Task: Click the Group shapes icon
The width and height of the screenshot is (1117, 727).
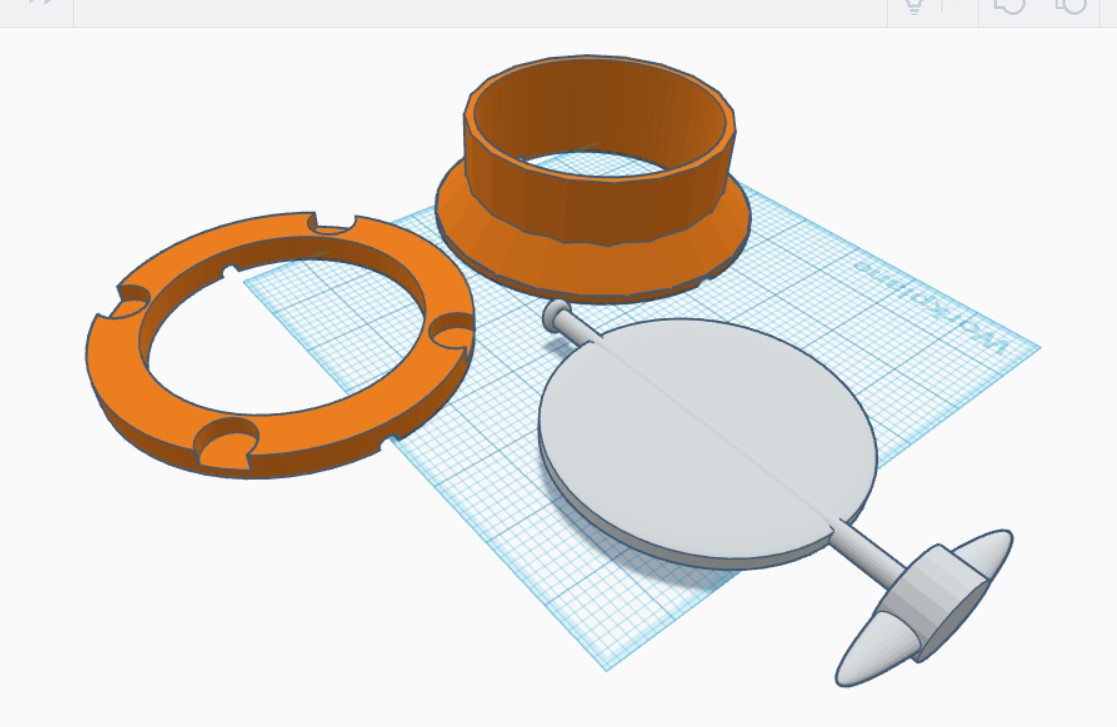Action: [1011, 5]
